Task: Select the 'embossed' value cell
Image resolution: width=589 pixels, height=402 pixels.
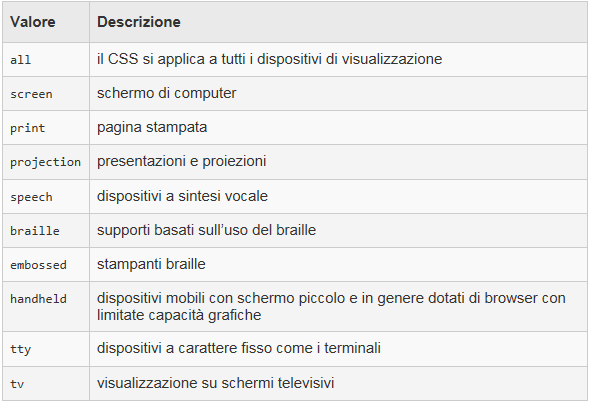Action: point(46,264)
